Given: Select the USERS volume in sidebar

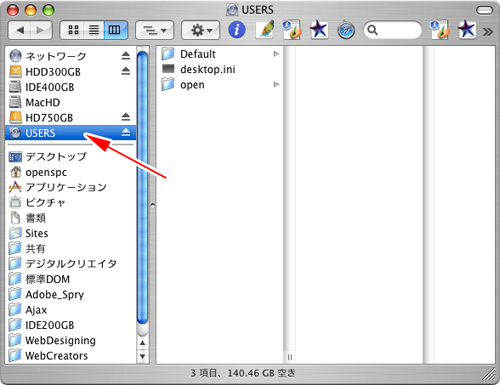Looking at the screenshot, I should 70,133.
